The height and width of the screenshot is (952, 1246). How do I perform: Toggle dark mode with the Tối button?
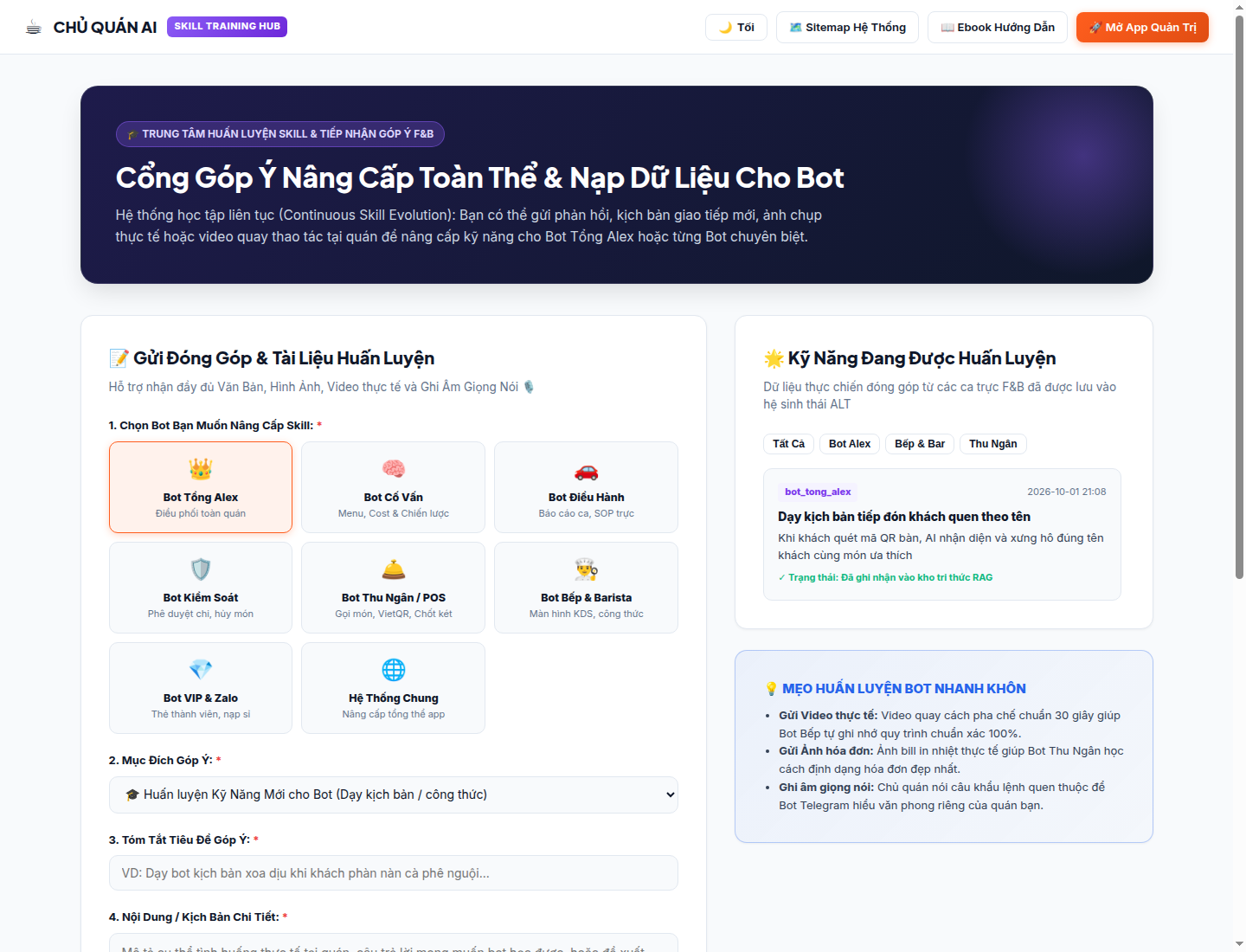click(736, 28)
